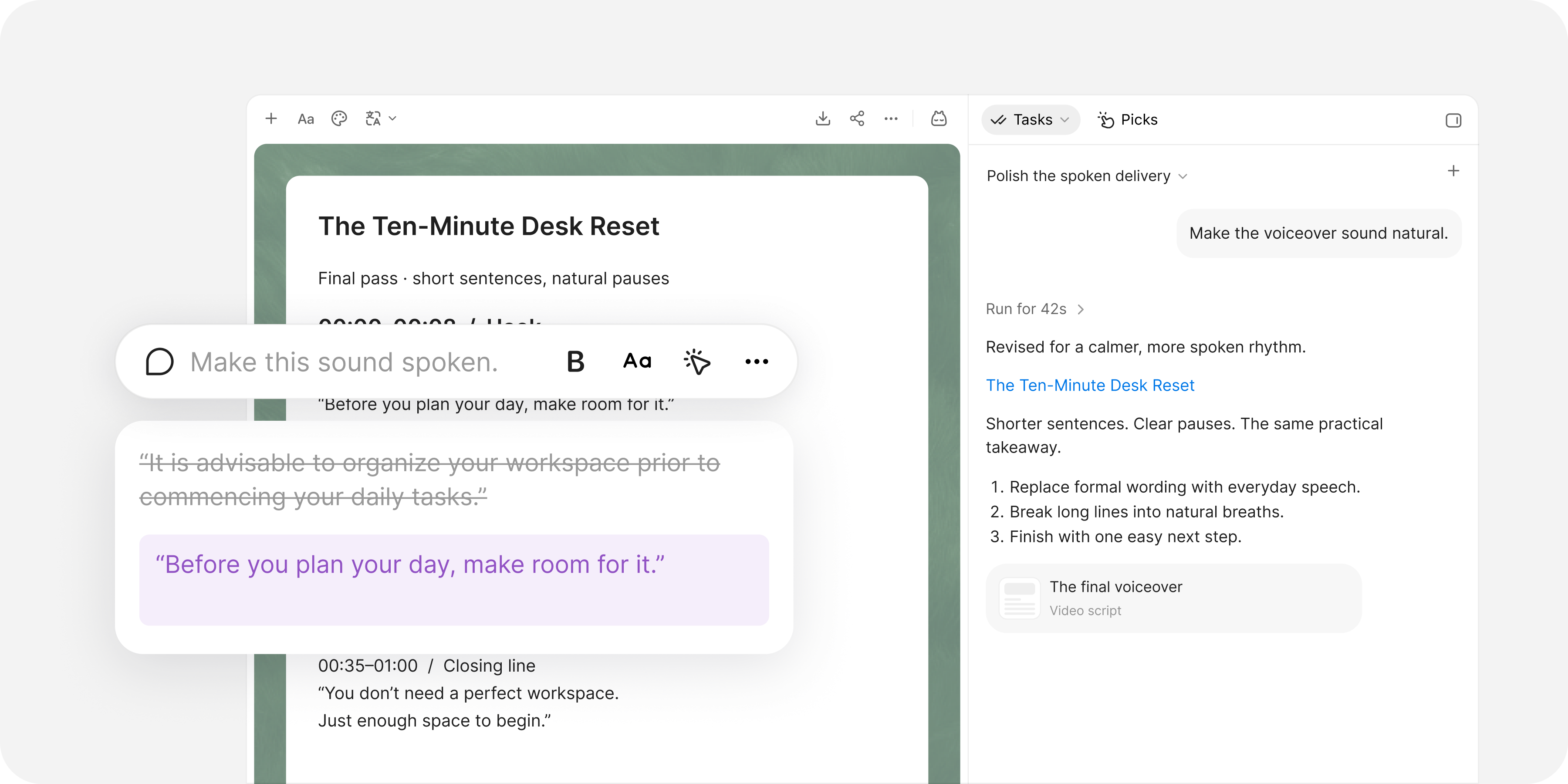Click 'You don't need a perfect workspace.' line
1568x784 pixels.
[469, 693]
